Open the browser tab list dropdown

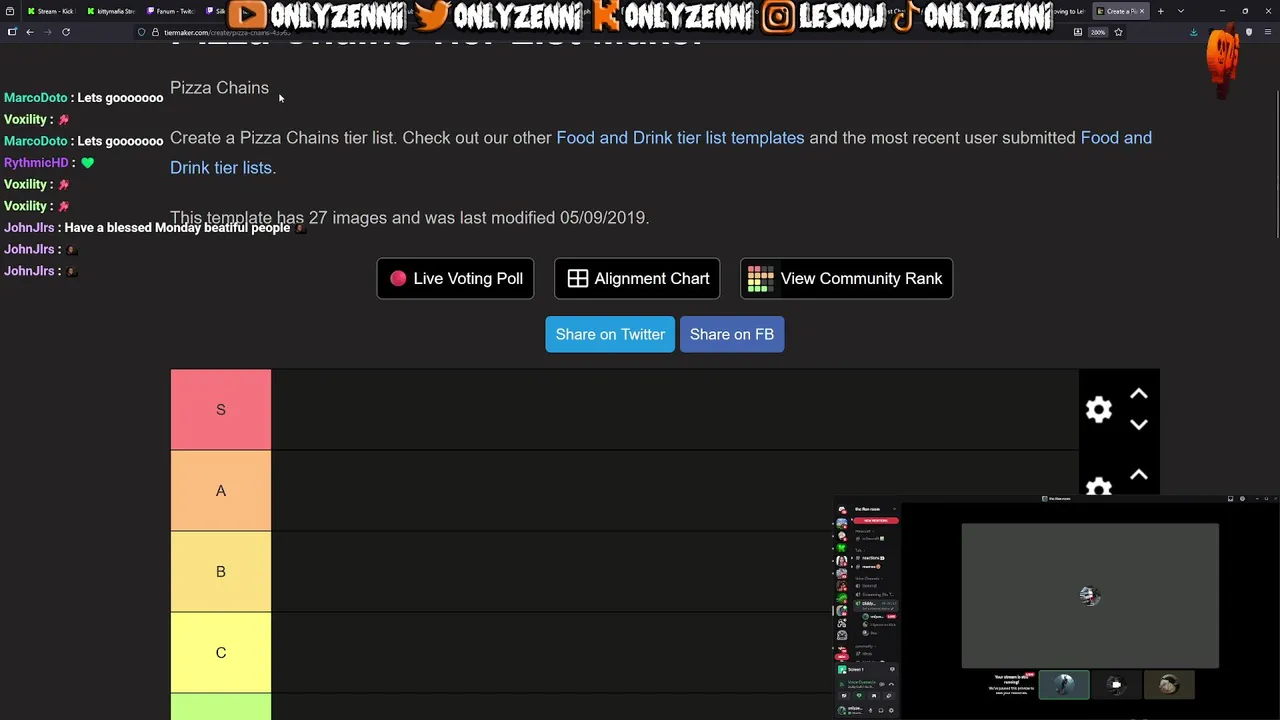(x=1181, y=11)
